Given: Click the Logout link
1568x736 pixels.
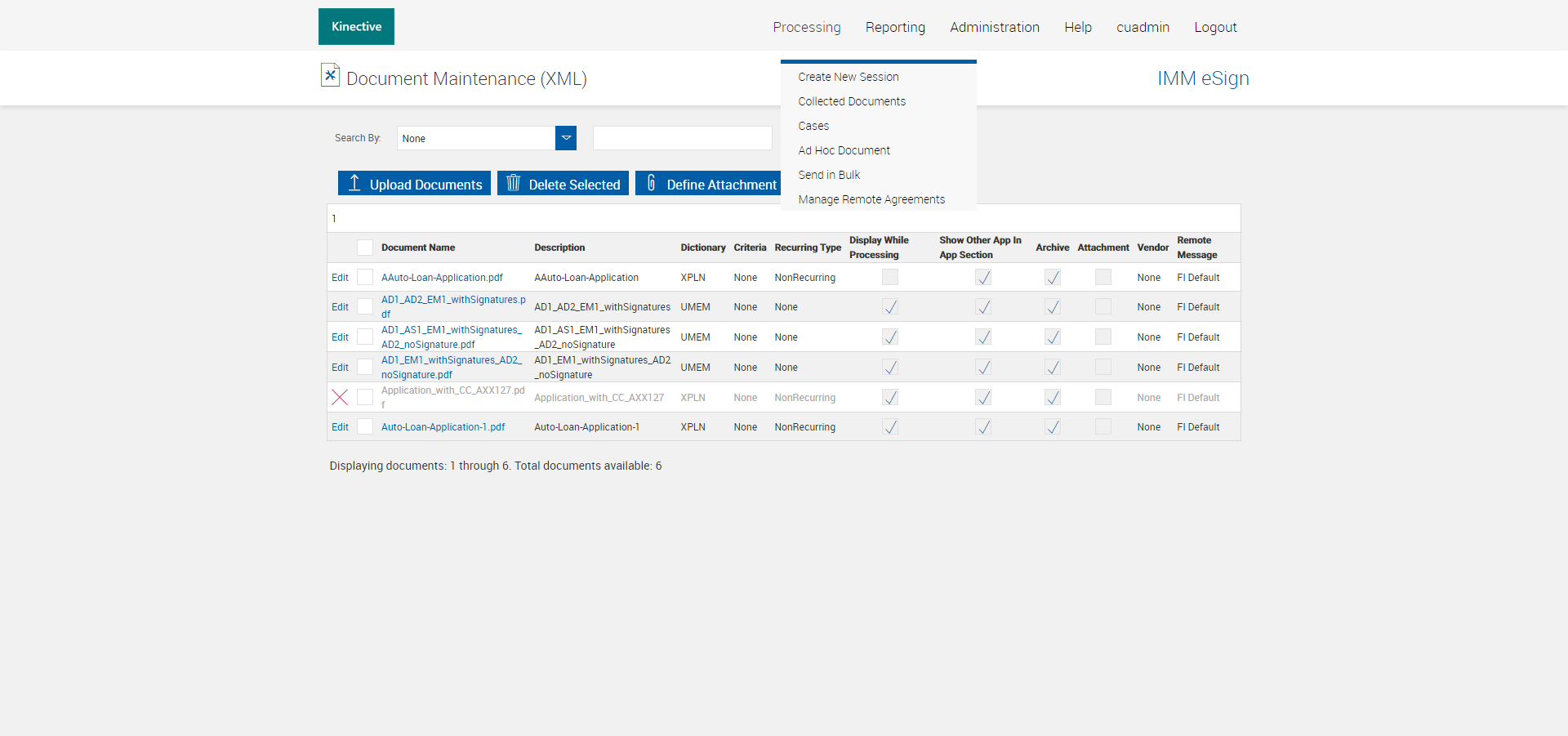Looking at the screenshot, I should point(1215,27).
